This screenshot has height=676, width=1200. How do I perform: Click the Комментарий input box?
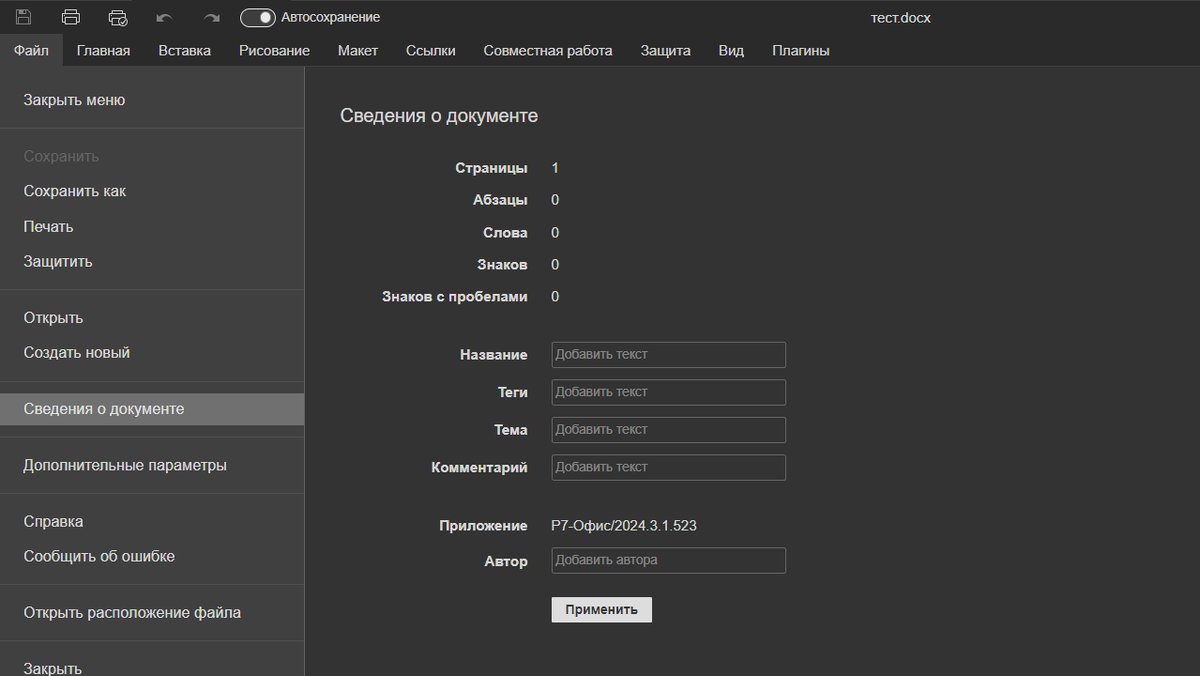[668, 467]
